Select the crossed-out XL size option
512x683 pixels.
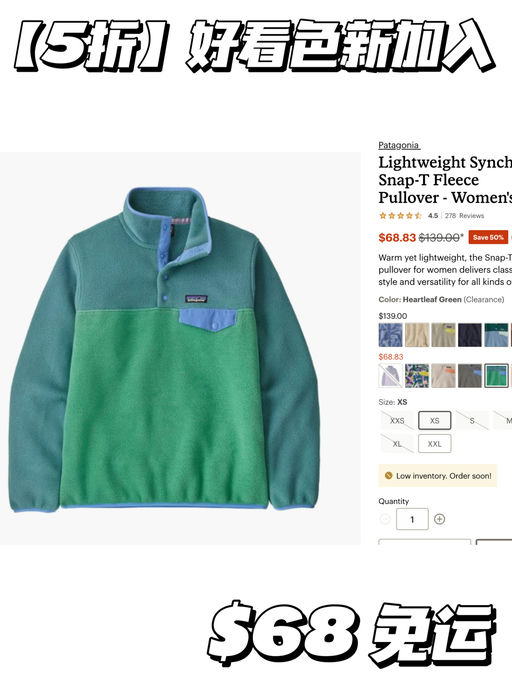point(397,444)
